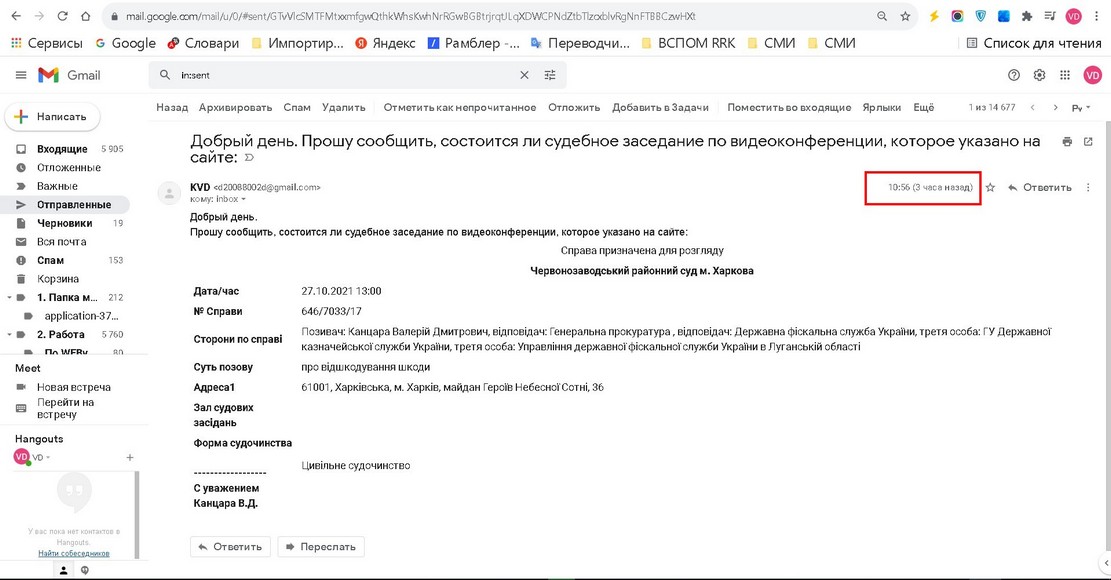
Task: Reload the Gmail page
Action: [x=62, y=16]
